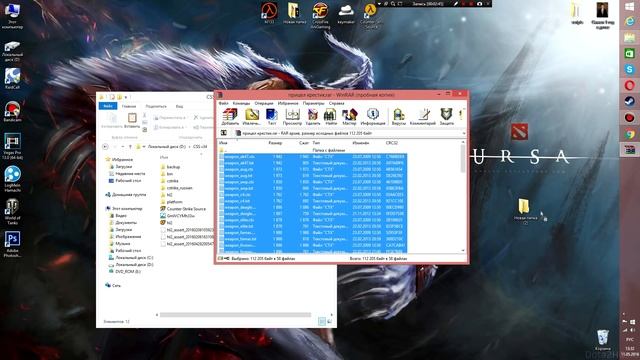The height and width of the screenshot is (360, 640).
Task: Switch to Поделиться tab in Explorer ribbon
Action: click(156, 106)
